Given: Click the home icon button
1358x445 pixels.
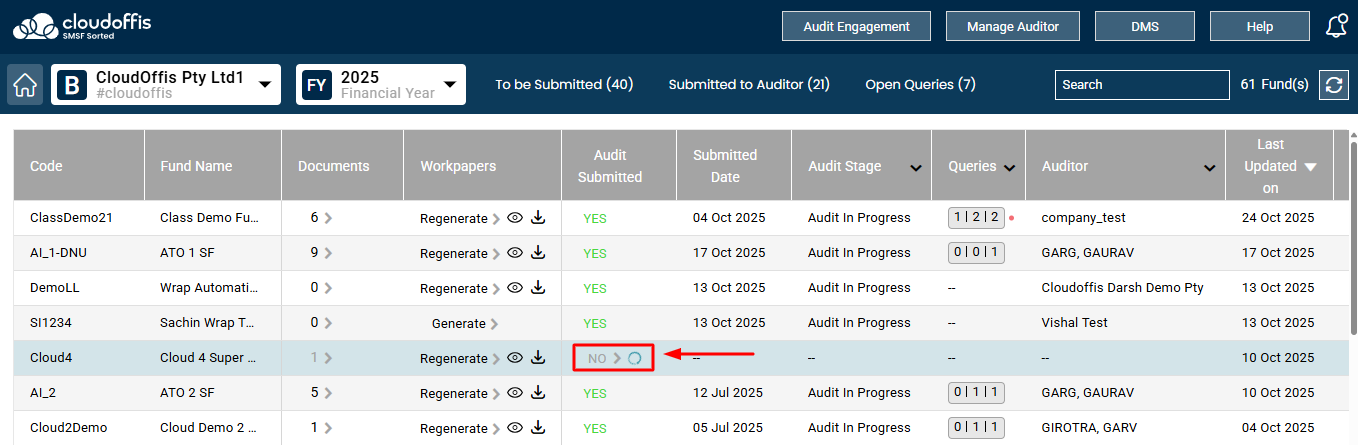Looking at the screenshot, I should coord(24,85).
